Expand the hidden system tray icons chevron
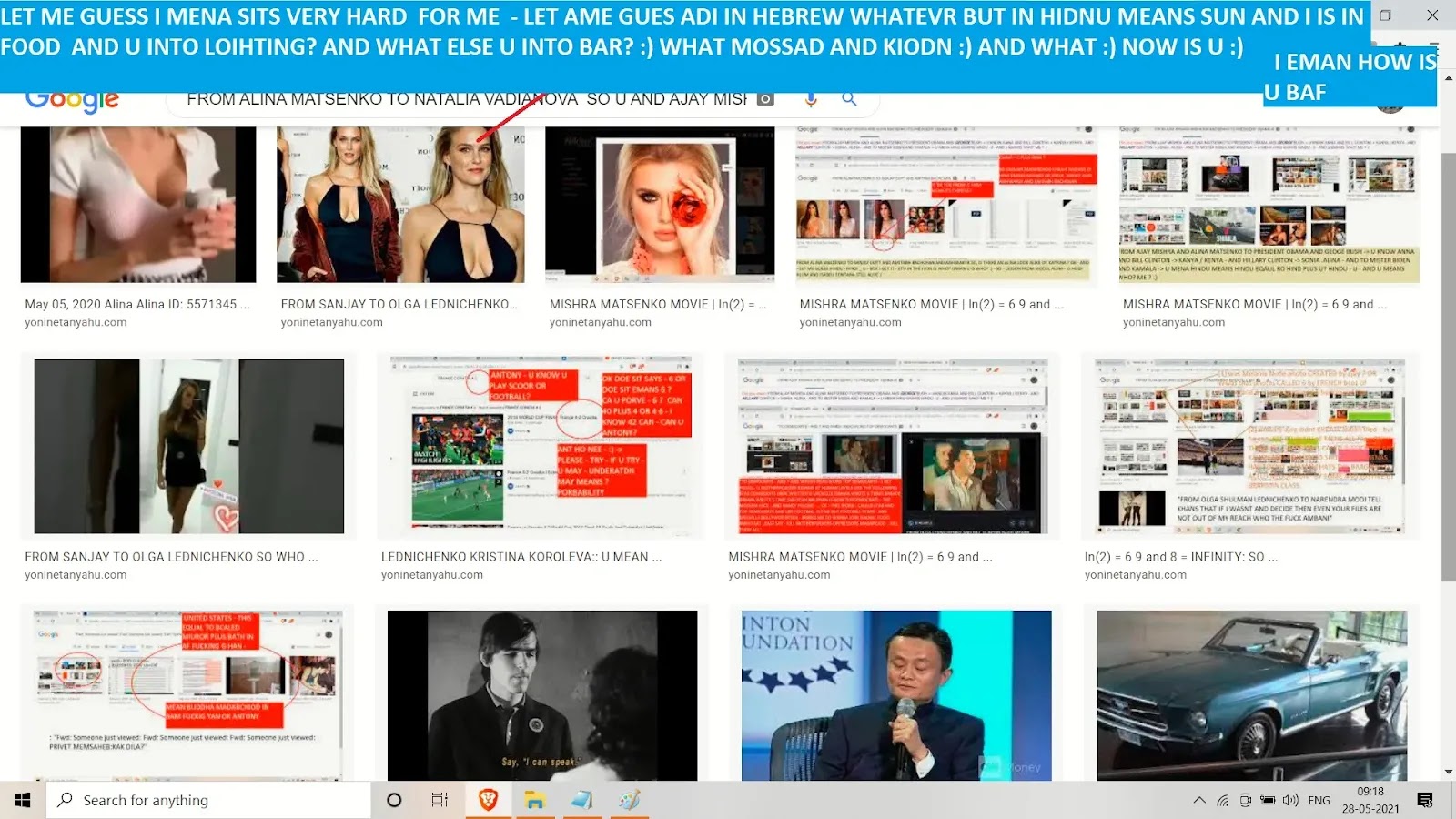 [1199, 801]
